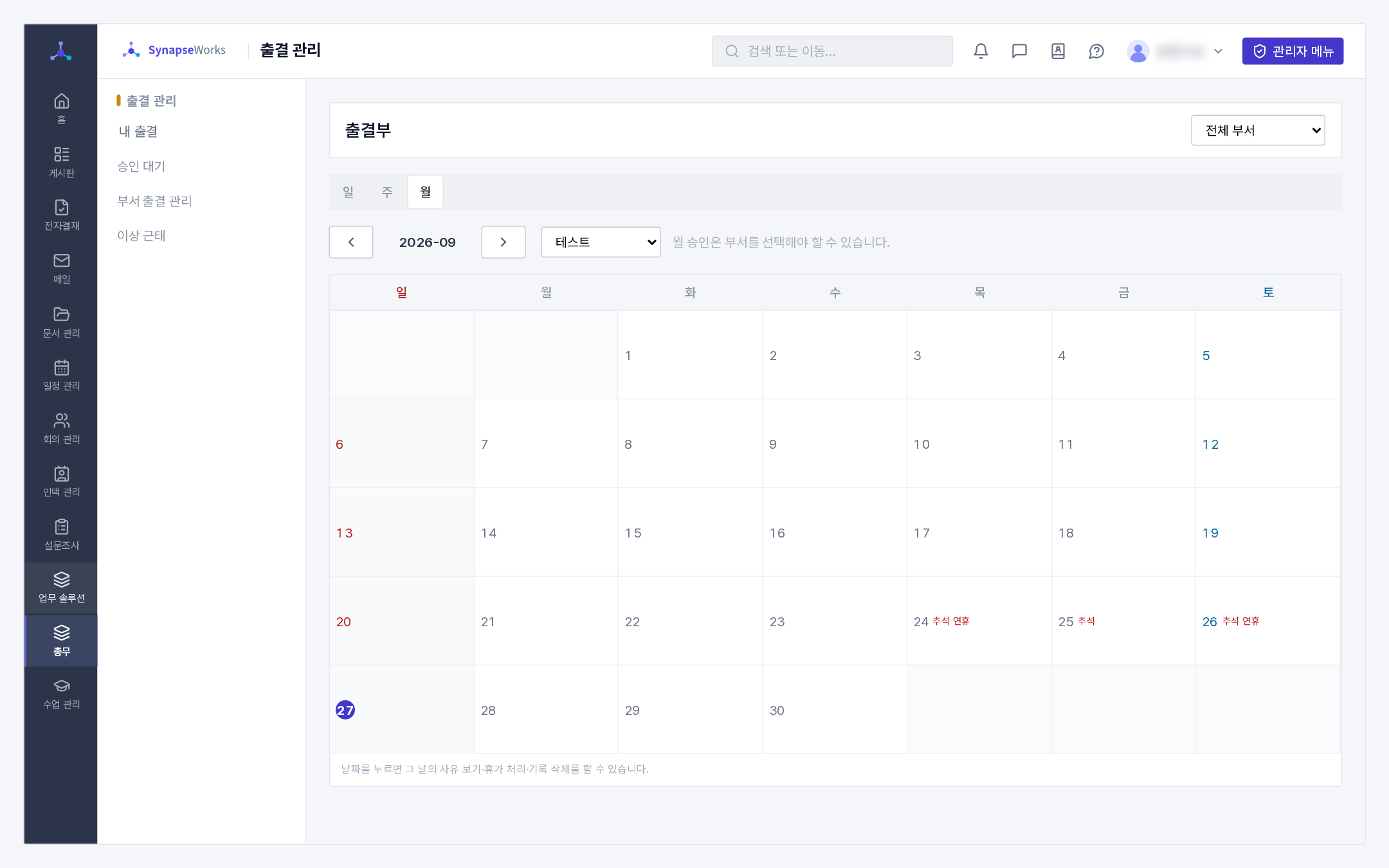1389x868 pixels.
Task: Click the SynapseWorks header brand link
Action: pos(174,50)
